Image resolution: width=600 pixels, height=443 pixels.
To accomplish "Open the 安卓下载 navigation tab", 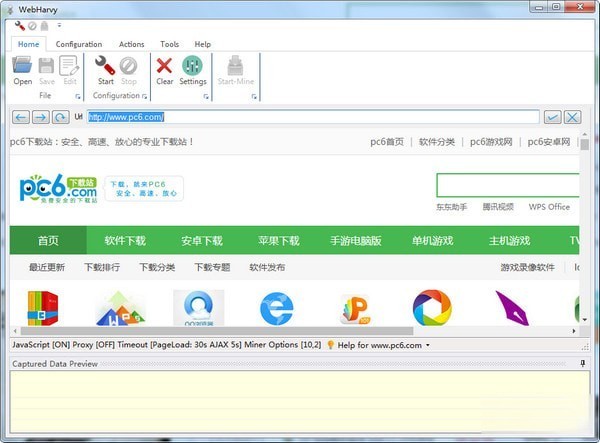I will click(x=202, y=240).
